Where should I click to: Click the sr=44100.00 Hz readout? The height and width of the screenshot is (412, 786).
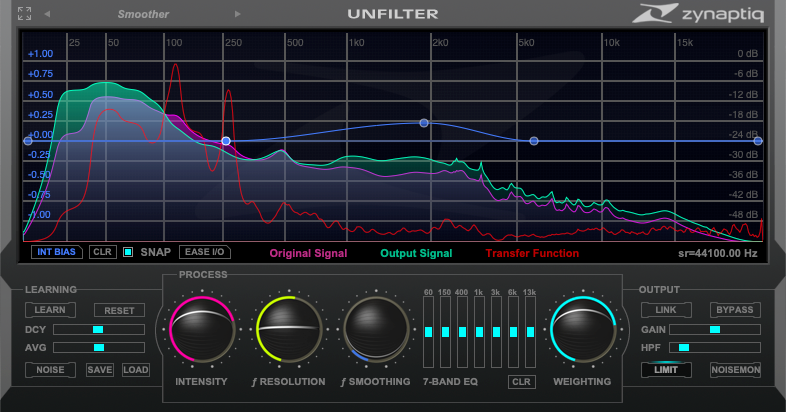(718, 254)
